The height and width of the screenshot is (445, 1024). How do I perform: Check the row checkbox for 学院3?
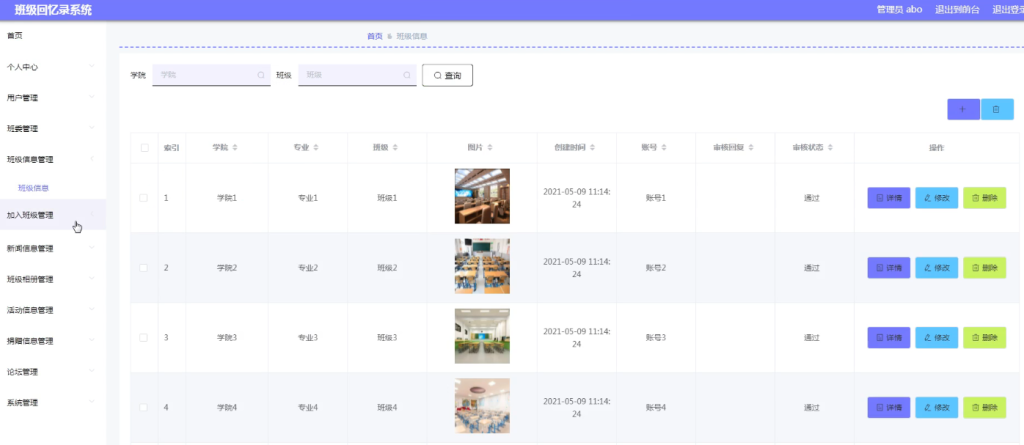click(144, 337)
